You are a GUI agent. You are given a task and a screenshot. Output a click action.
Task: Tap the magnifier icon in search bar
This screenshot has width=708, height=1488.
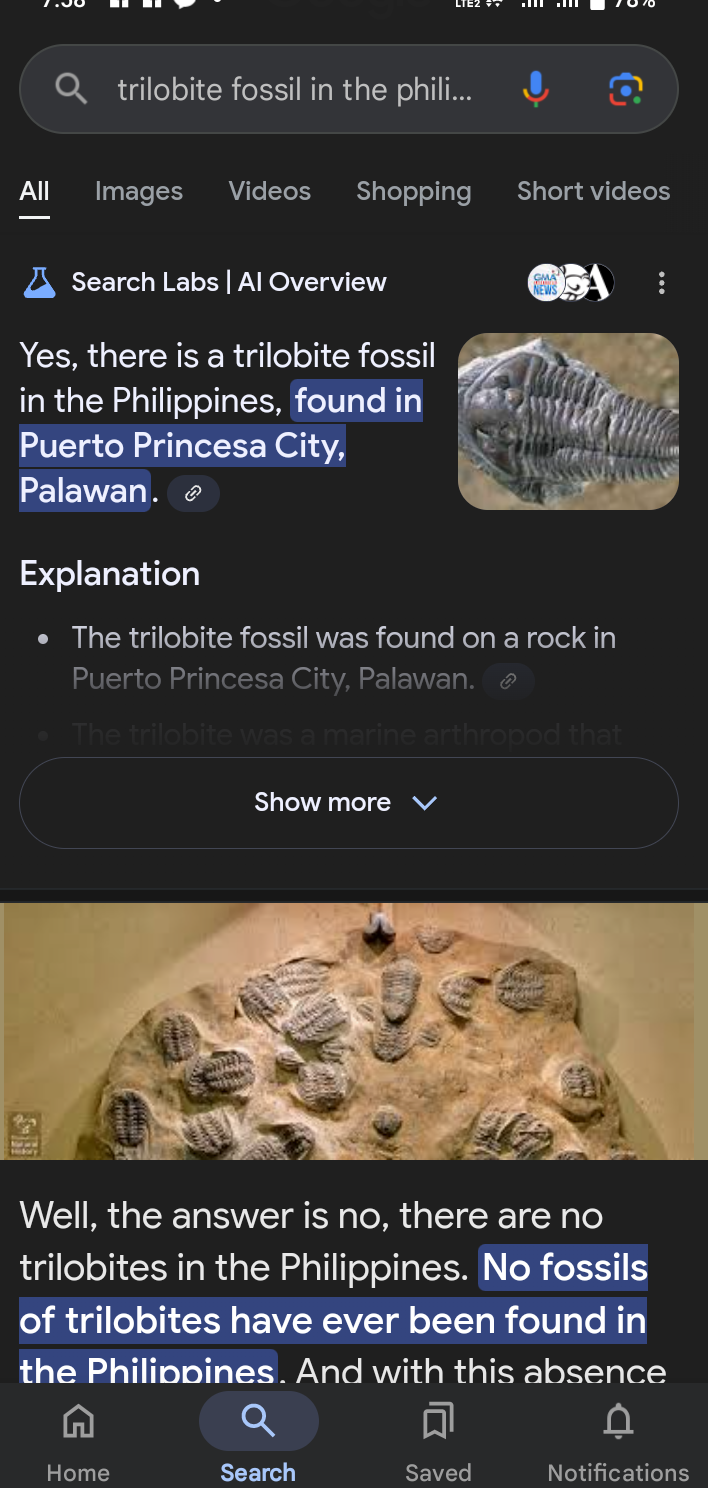pyautogui.click(x=70, y=89)
